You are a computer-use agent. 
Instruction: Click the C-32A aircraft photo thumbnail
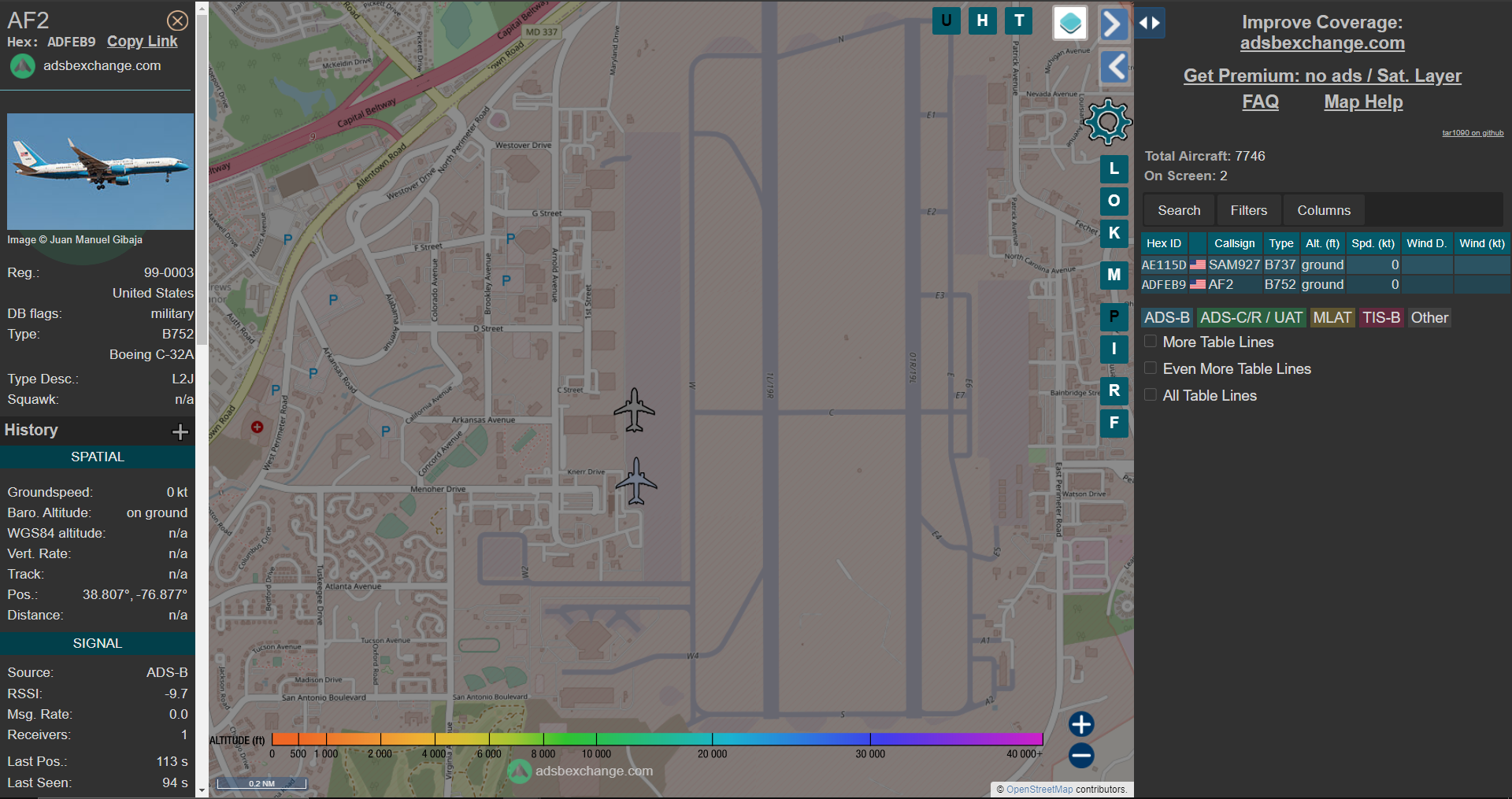point(101,172)
